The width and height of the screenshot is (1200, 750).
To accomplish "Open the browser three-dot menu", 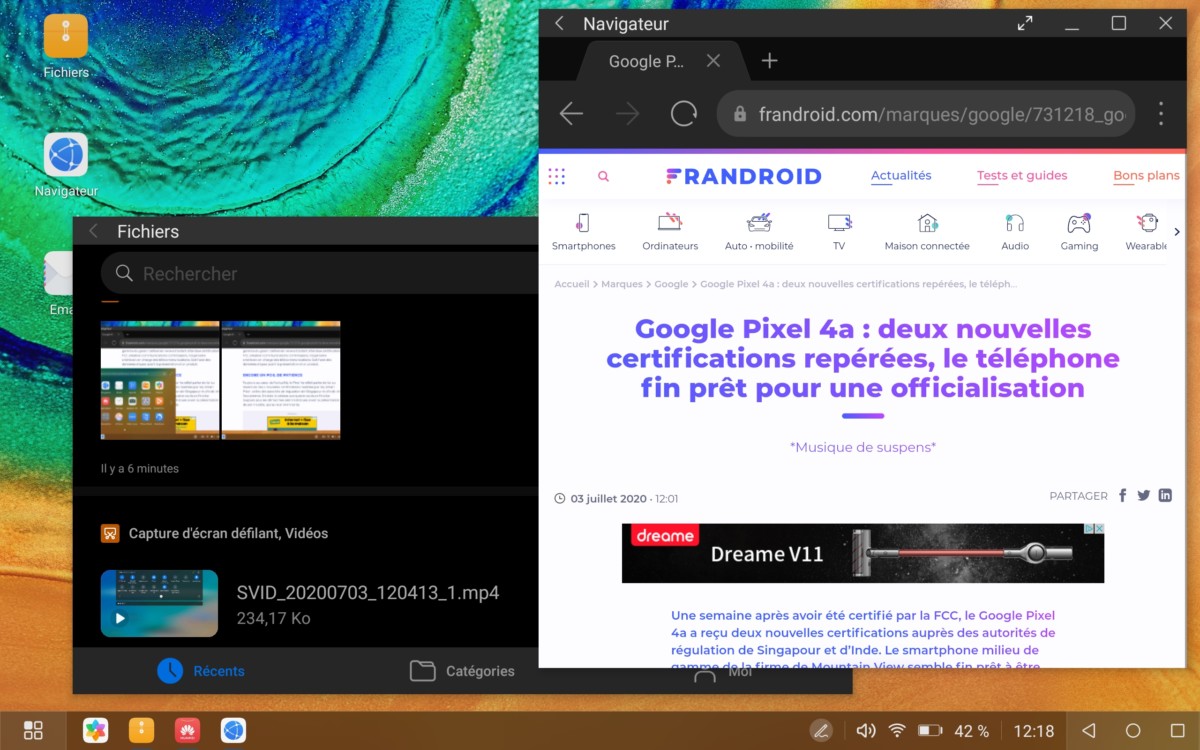I will point(1161,114).
